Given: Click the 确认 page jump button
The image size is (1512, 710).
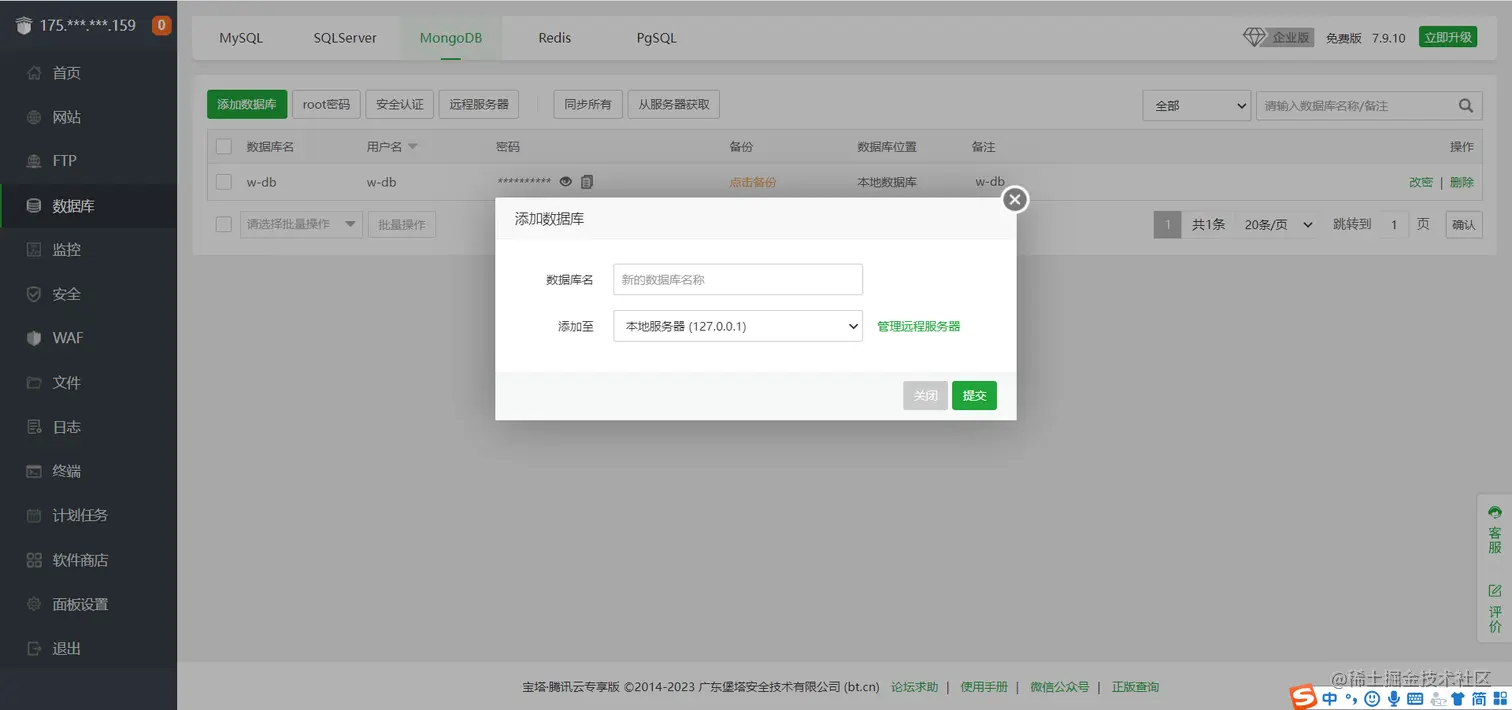Looking at the screenshot, I should [x=1464, y=225].
